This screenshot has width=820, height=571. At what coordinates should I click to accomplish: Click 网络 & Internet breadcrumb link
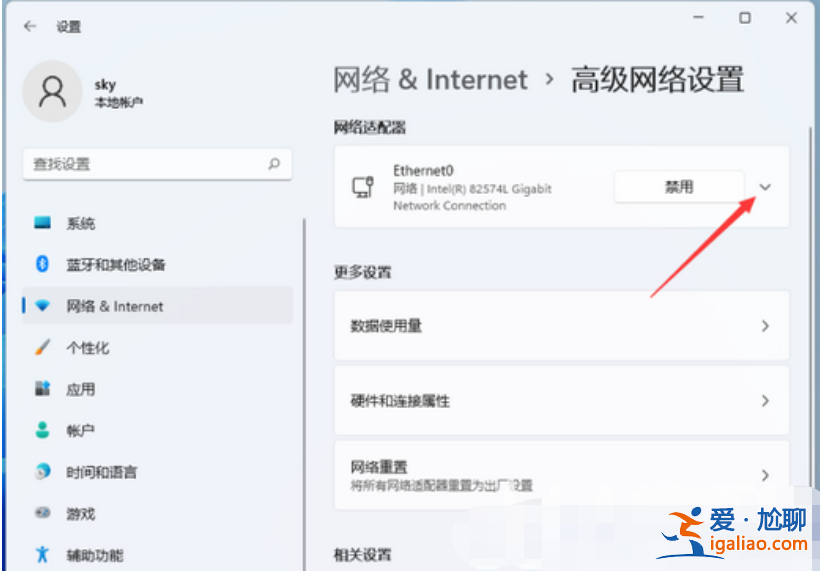(430, 80)
